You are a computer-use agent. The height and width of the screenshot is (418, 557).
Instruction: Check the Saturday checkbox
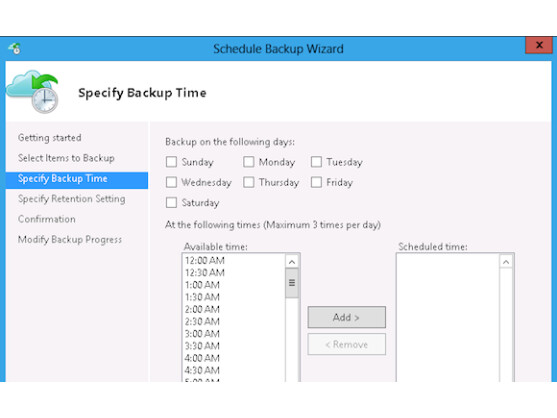[171, 202]
